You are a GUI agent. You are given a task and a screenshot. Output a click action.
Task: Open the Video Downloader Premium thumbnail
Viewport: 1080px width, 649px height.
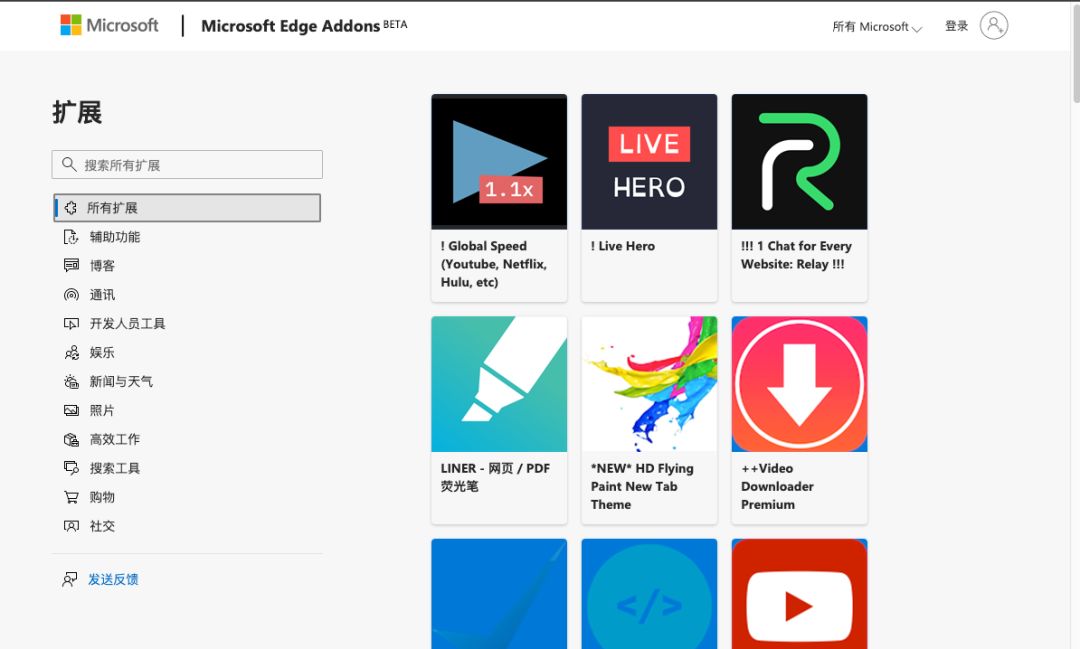point(799,384)
